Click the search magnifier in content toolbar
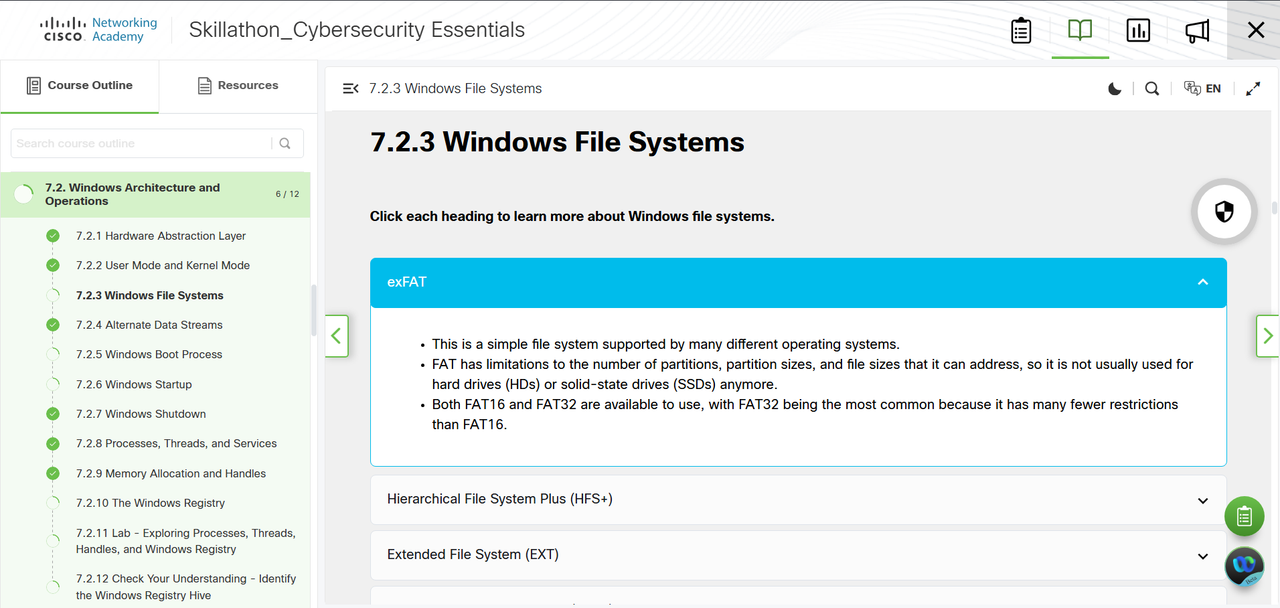 (x=1152, y=88)
